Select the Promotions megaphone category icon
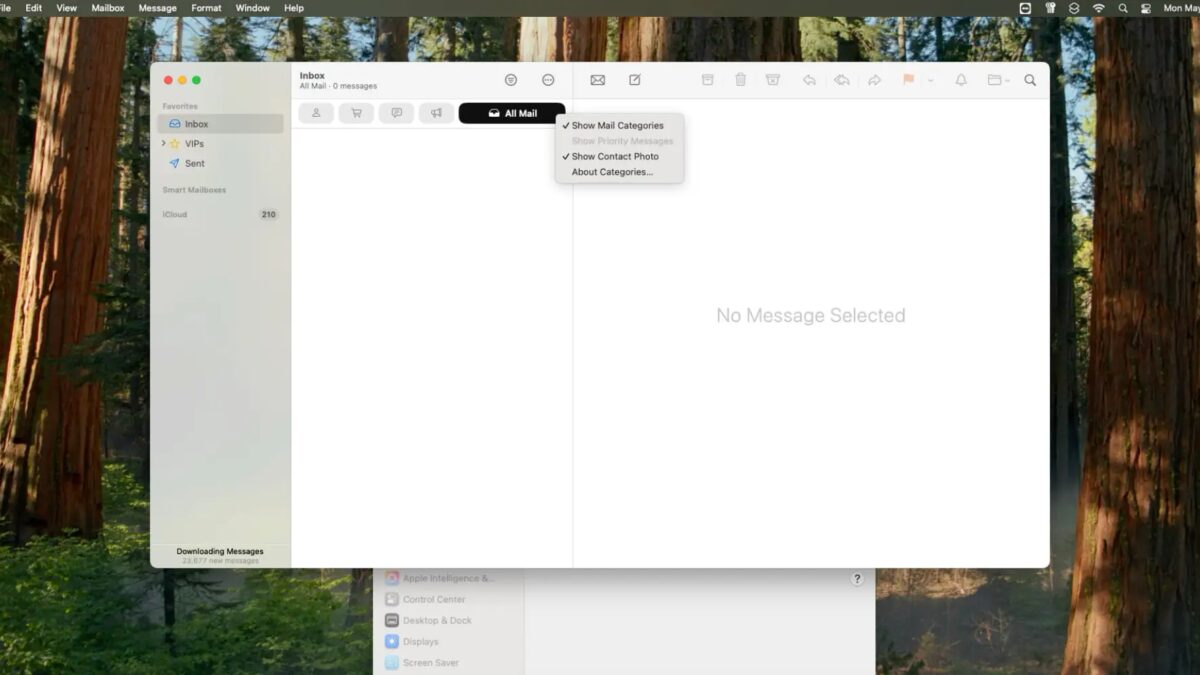Screen dimensions: 1200x675 point(436,112)
